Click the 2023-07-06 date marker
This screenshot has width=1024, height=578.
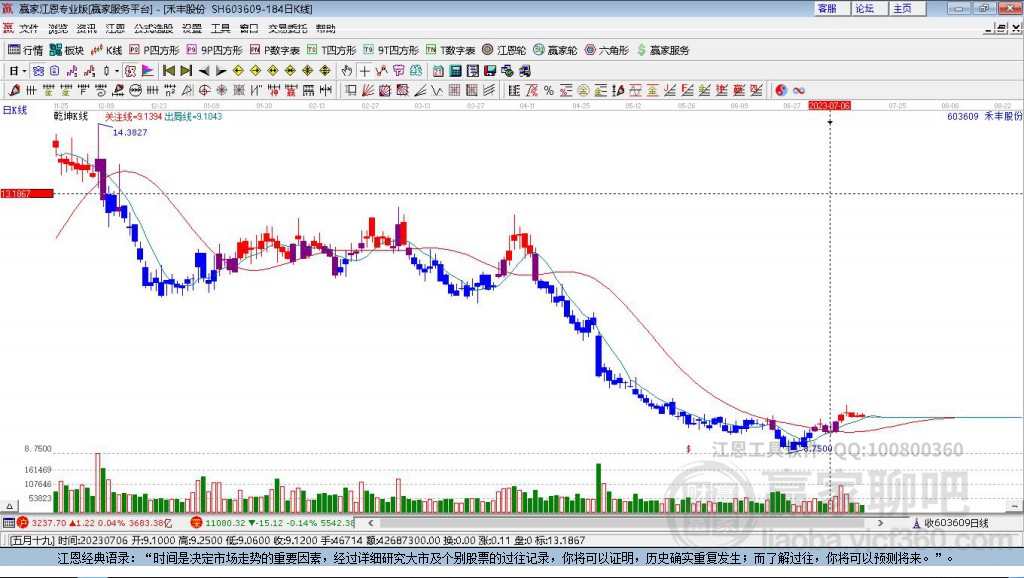(x=829, y=105)
